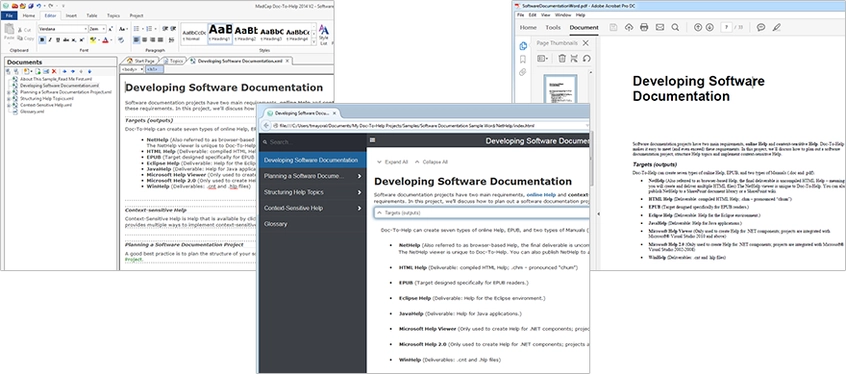This screenshot has width=846, height=374.
Task: Open the File tab in Doc-To-Help
Action: [9, 16]
